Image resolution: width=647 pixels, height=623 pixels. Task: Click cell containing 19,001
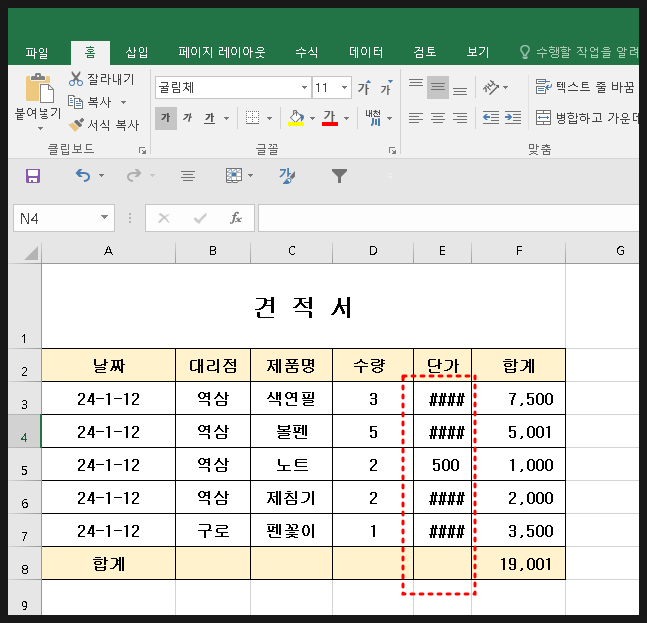[519, 564]
